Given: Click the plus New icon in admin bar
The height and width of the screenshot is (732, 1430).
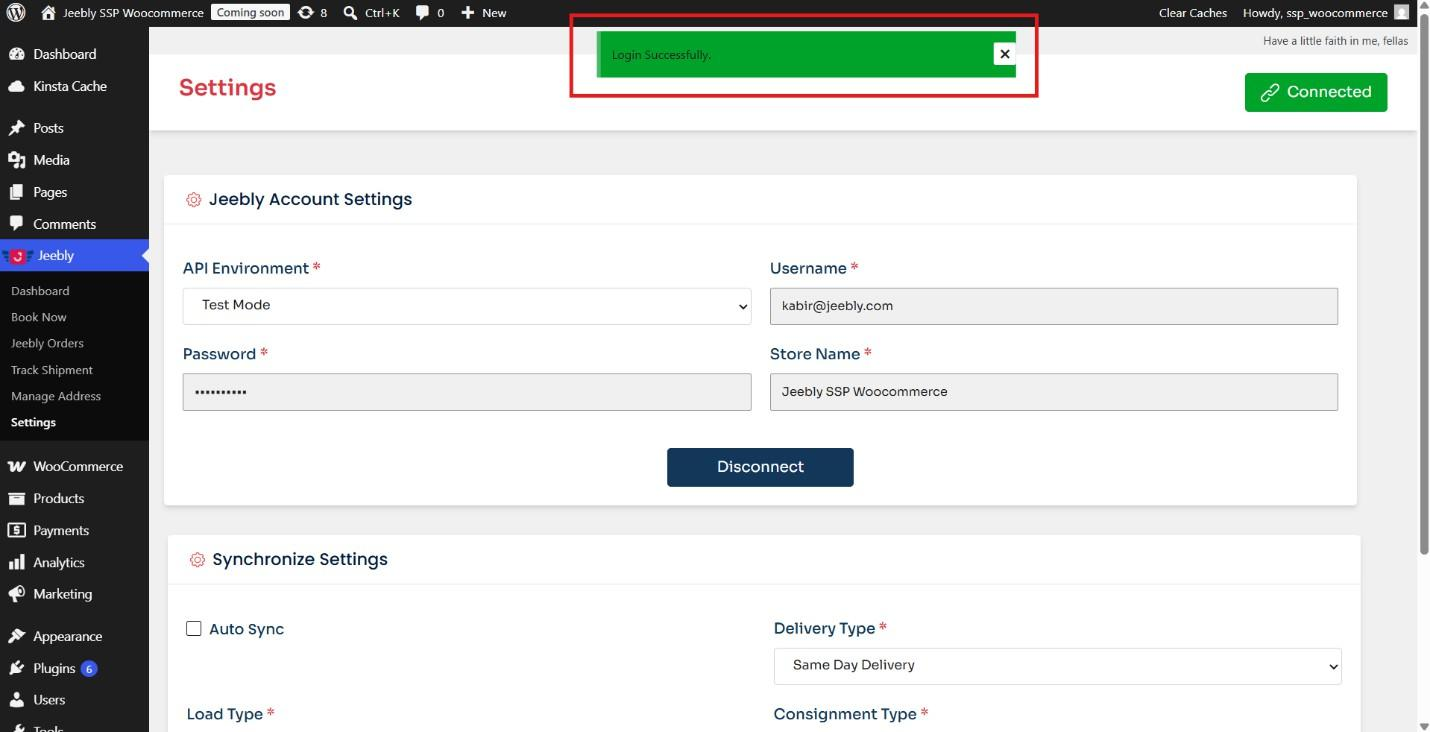Looking at the screenshot, I should tap(467, 13).
